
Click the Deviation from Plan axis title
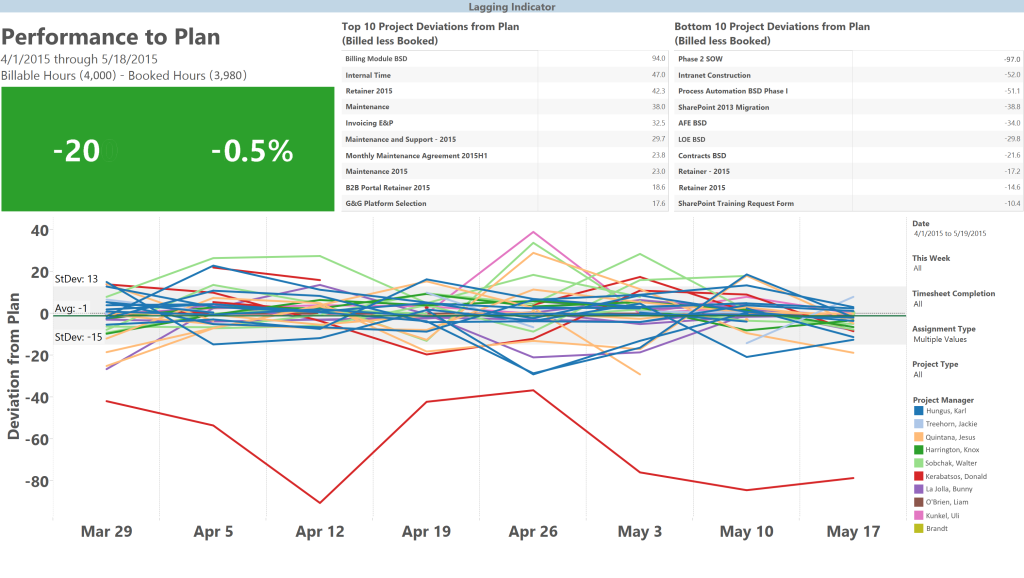[x=14, y=366]
